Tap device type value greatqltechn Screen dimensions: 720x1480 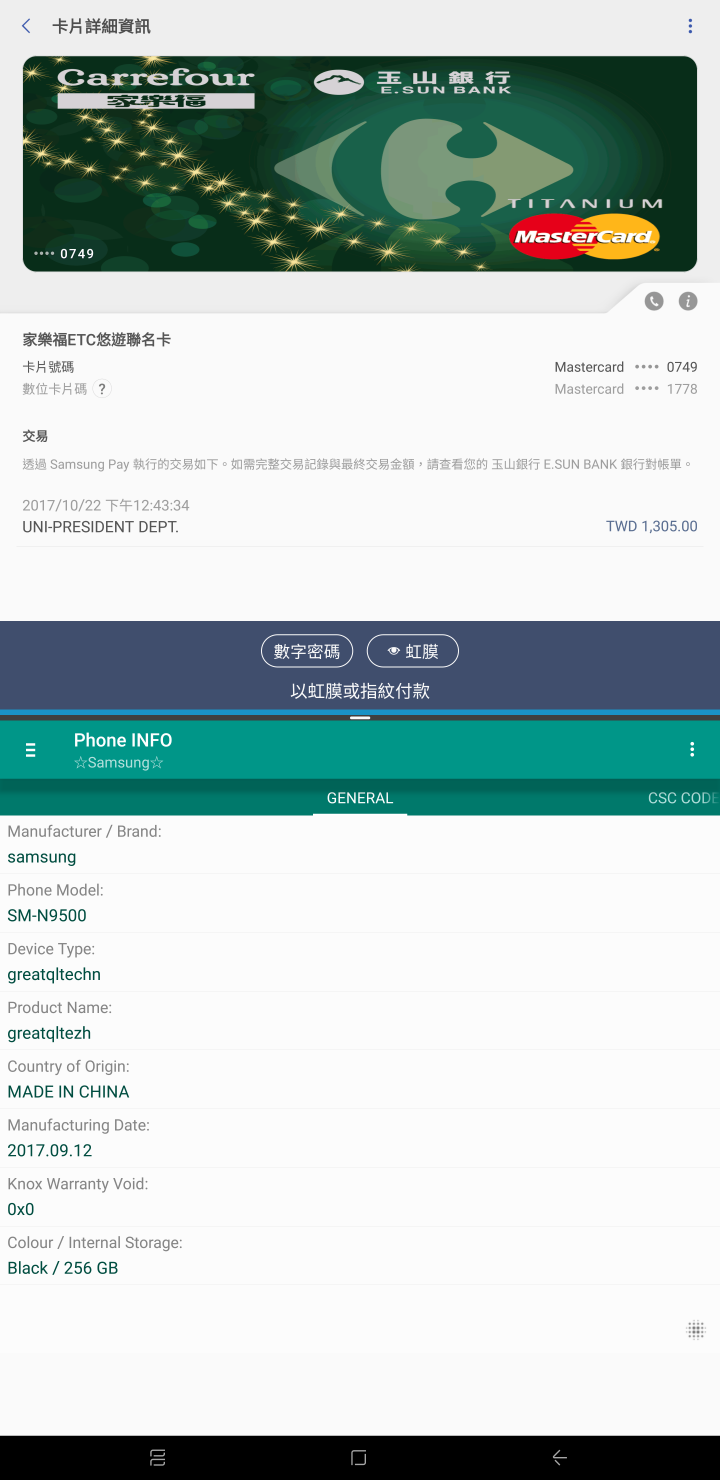pos(54,974)
